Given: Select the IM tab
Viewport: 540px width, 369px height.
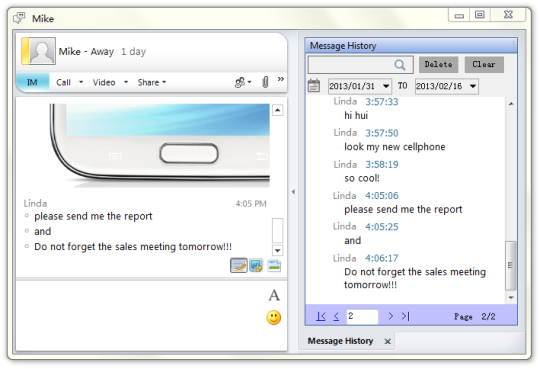Looking at the screenshot, I should click(x=32, y=82).
